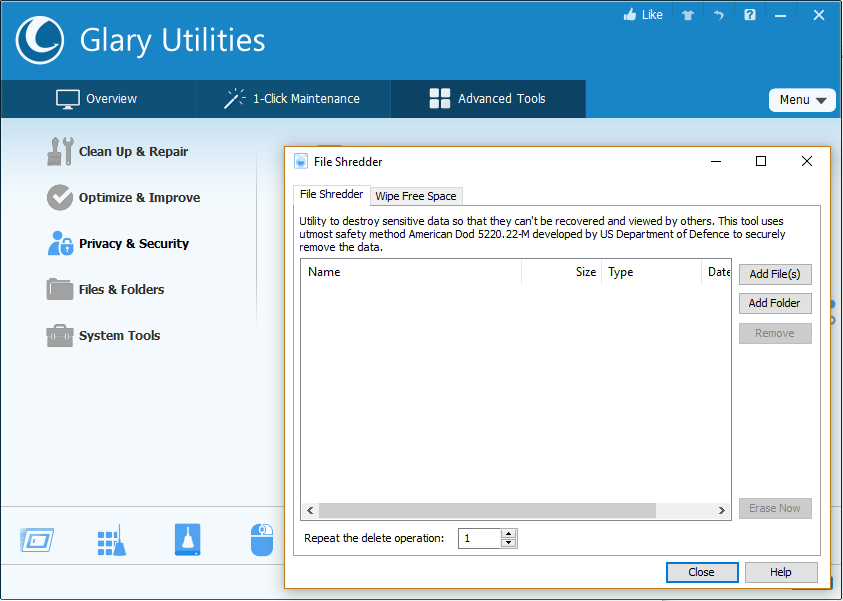
Task: Minimize the Glary Utilities main window
Action: coord(781,16)
